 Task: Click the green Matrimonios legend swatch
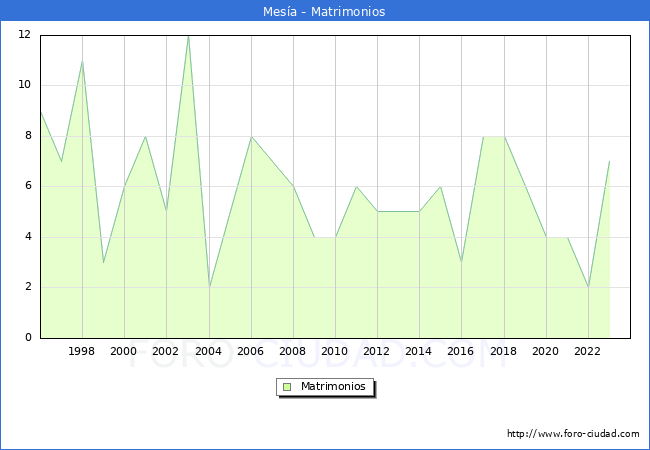(287, 387)
